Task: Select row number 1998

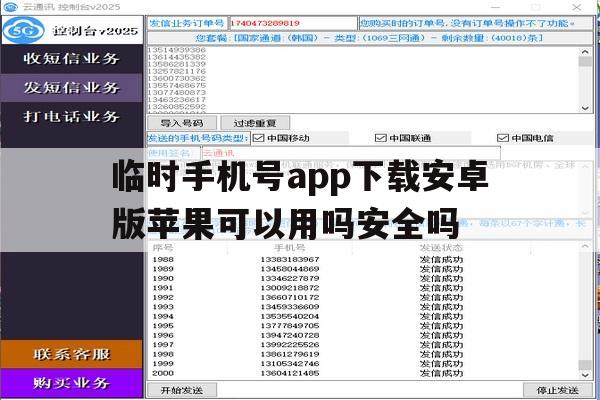Action: 163,354
